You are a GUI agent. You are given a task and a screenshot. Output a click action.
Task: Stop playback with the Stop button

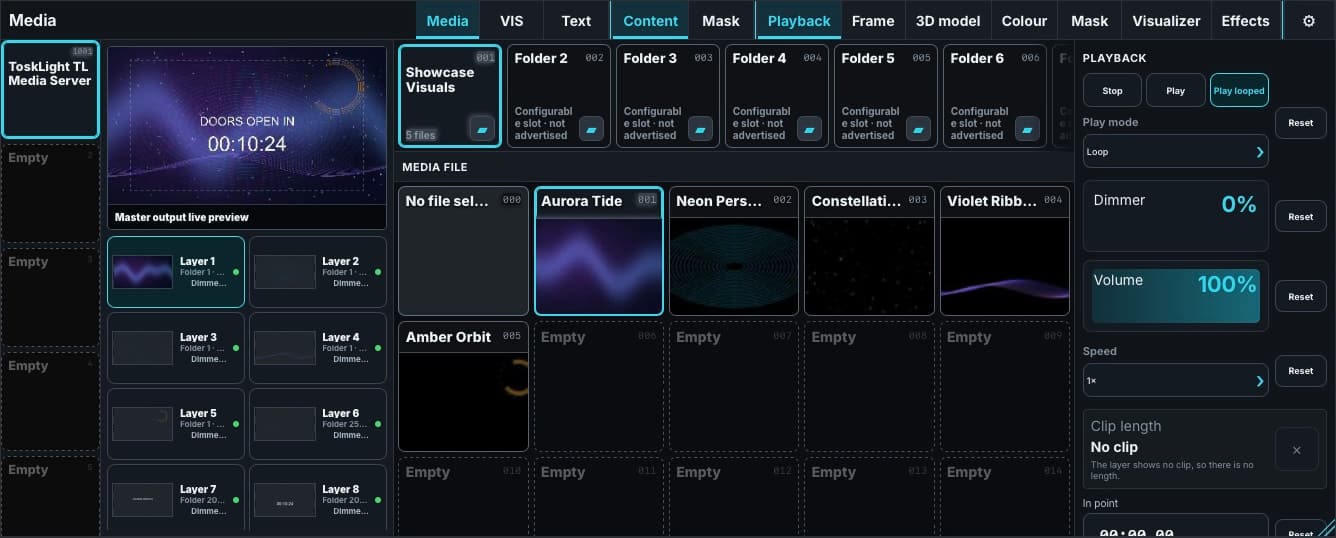1112,90
